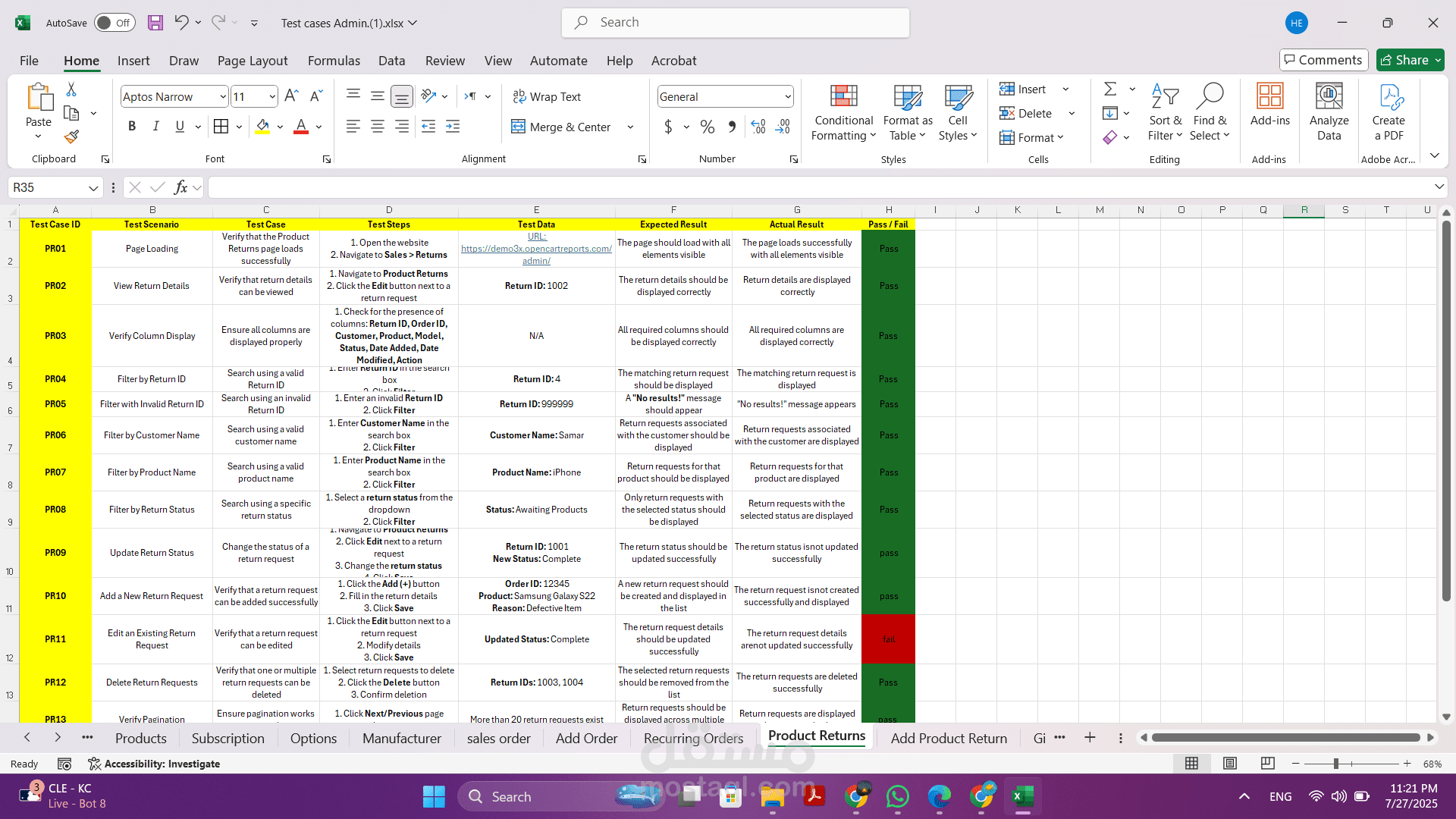Switch to the Add Order sheet tab
Image resolution: width=1456 pixels, height=819 pixels.
coord(586,738)
